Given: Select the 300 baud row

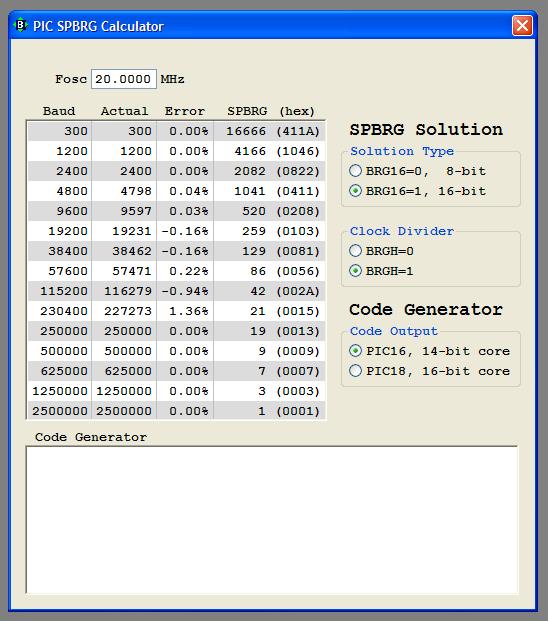Looking at the screenshot, I should coord(176,131).
